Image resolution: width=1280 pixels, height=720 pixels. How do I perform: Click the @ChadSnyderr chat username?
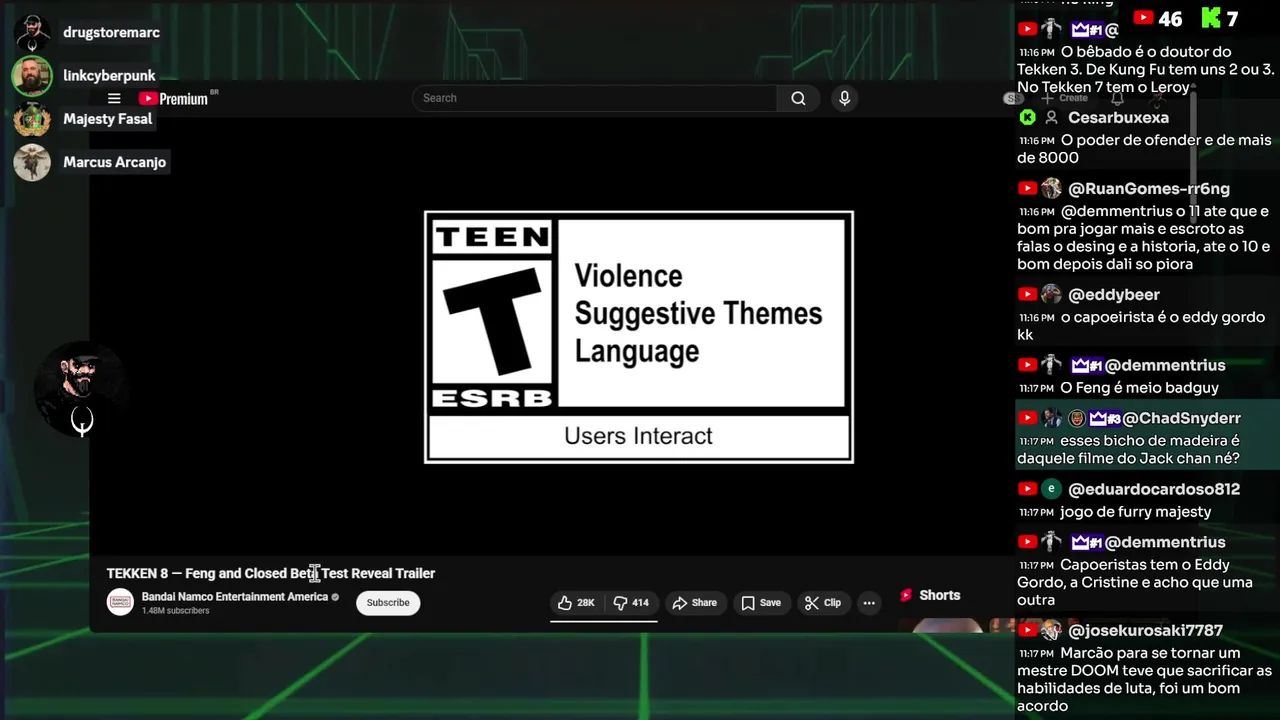click(x=1181, y=418)
